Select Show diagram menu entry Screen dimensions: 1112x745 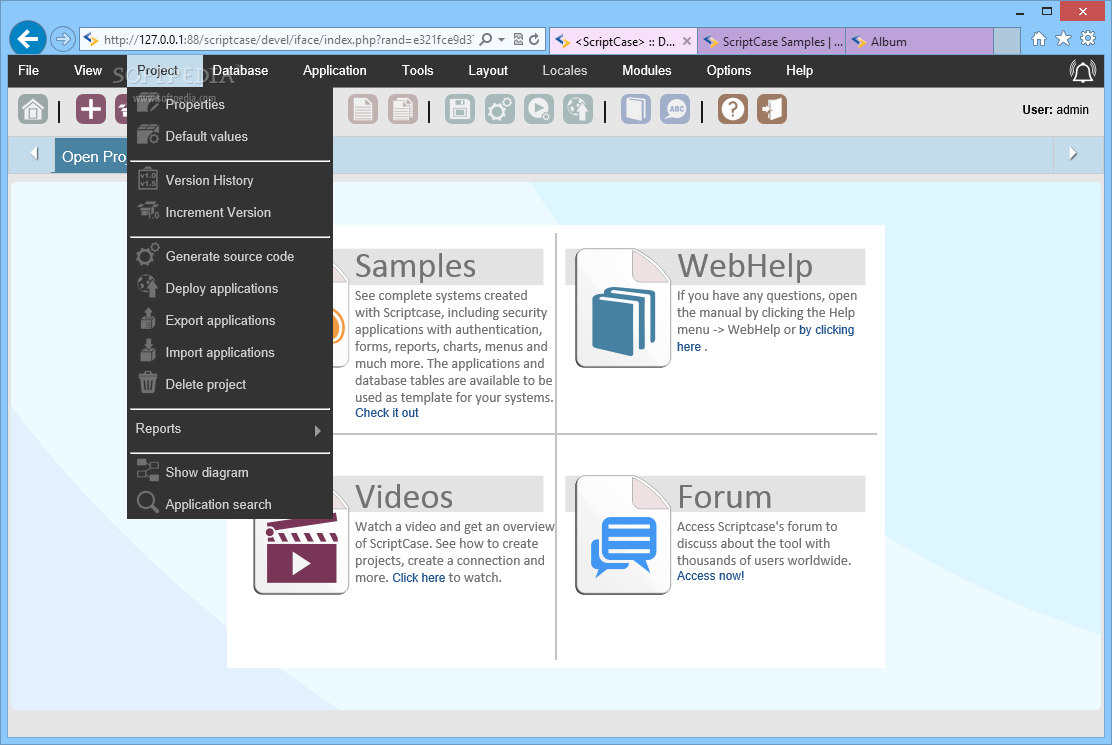click(x=230, y=472)
